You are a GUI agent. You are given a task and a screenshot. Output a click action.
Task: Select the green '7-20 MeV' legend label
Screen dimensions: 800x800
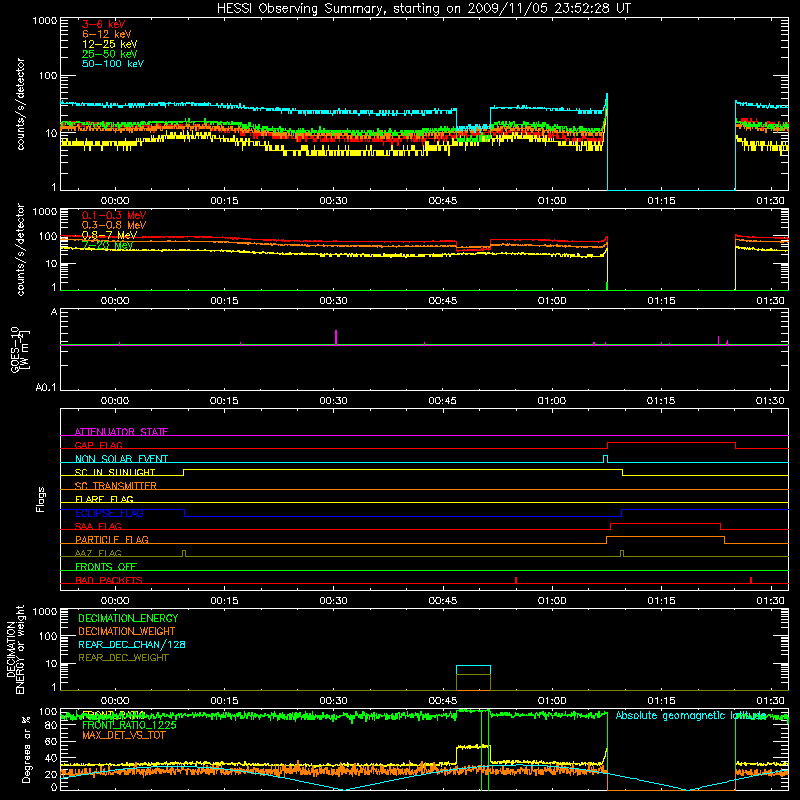(x=108, y=245)
